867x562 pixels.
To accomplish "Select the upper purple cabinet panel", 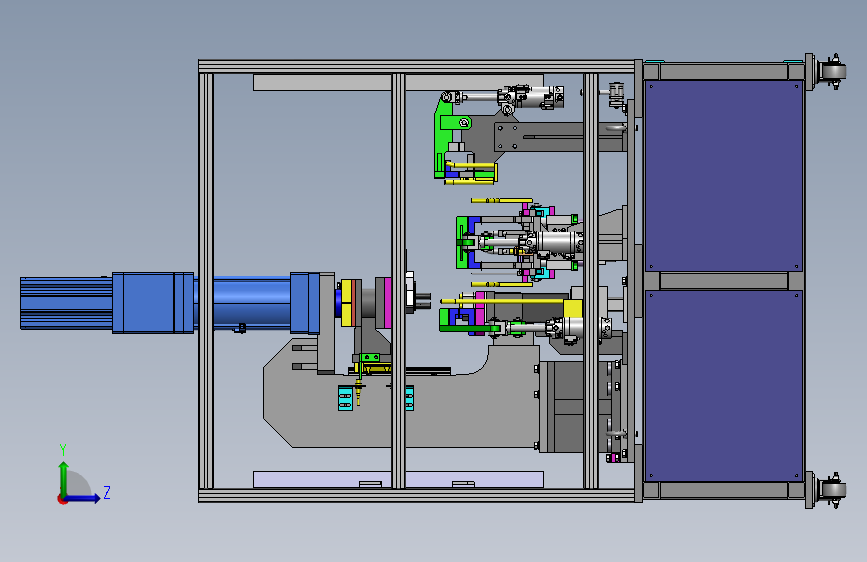I will click(x=724, y=176).
